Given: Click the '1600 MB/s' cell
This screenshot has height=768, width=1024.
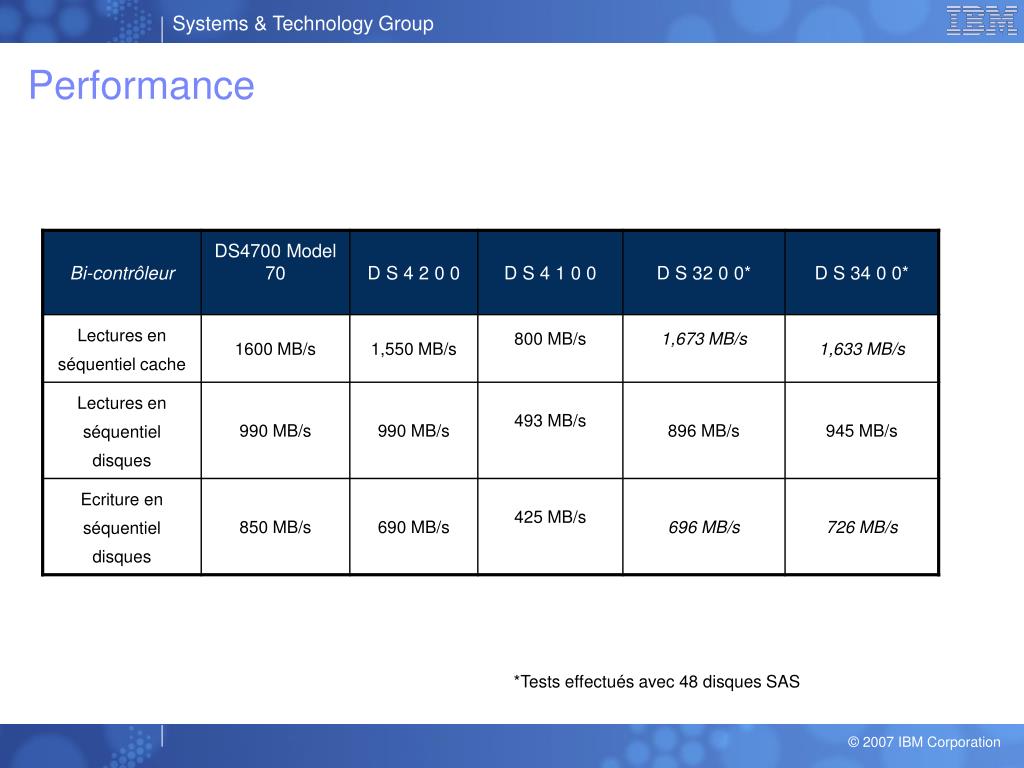Looking at the screenshot, I should point(275,349).
